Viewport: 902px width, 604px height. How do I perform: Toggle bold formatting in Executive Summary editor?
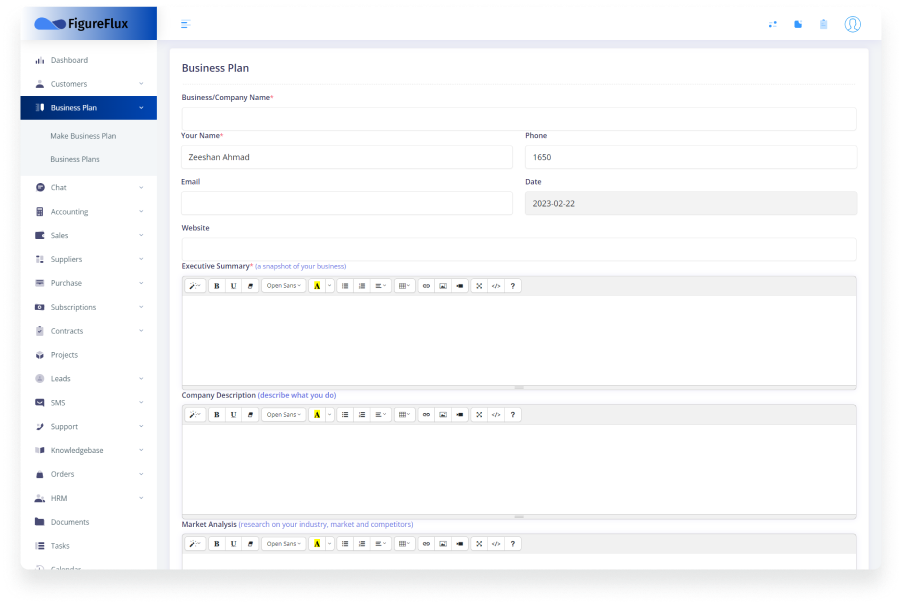[217, 285]
